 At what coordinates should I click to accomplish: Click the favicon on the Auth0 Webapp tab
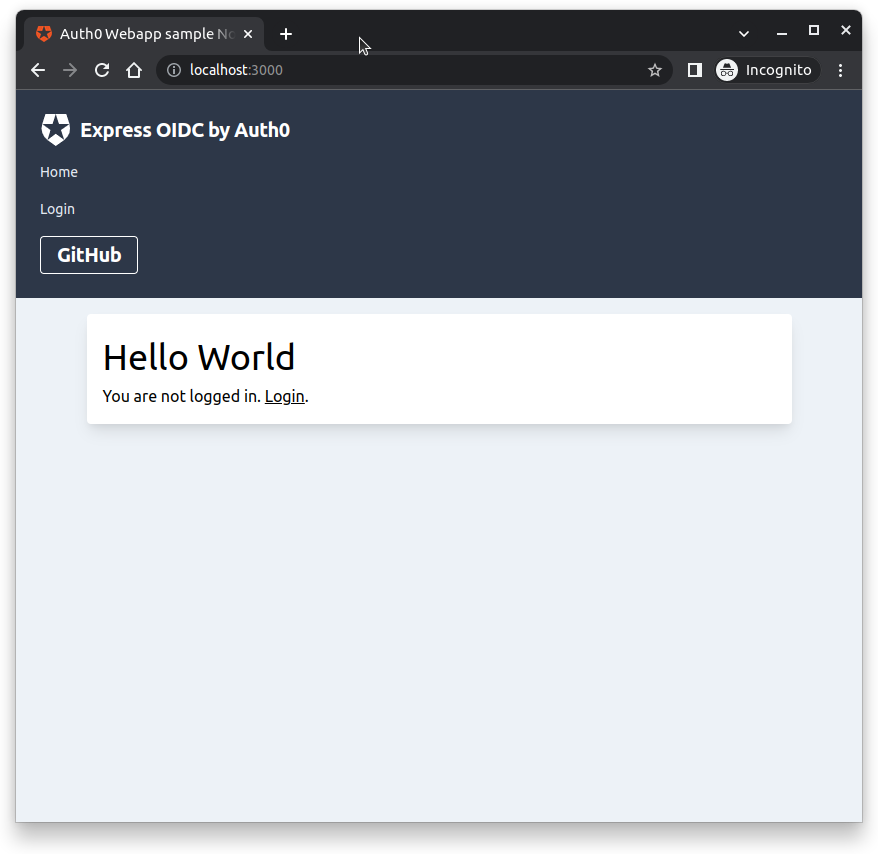[x=43, y=33]
